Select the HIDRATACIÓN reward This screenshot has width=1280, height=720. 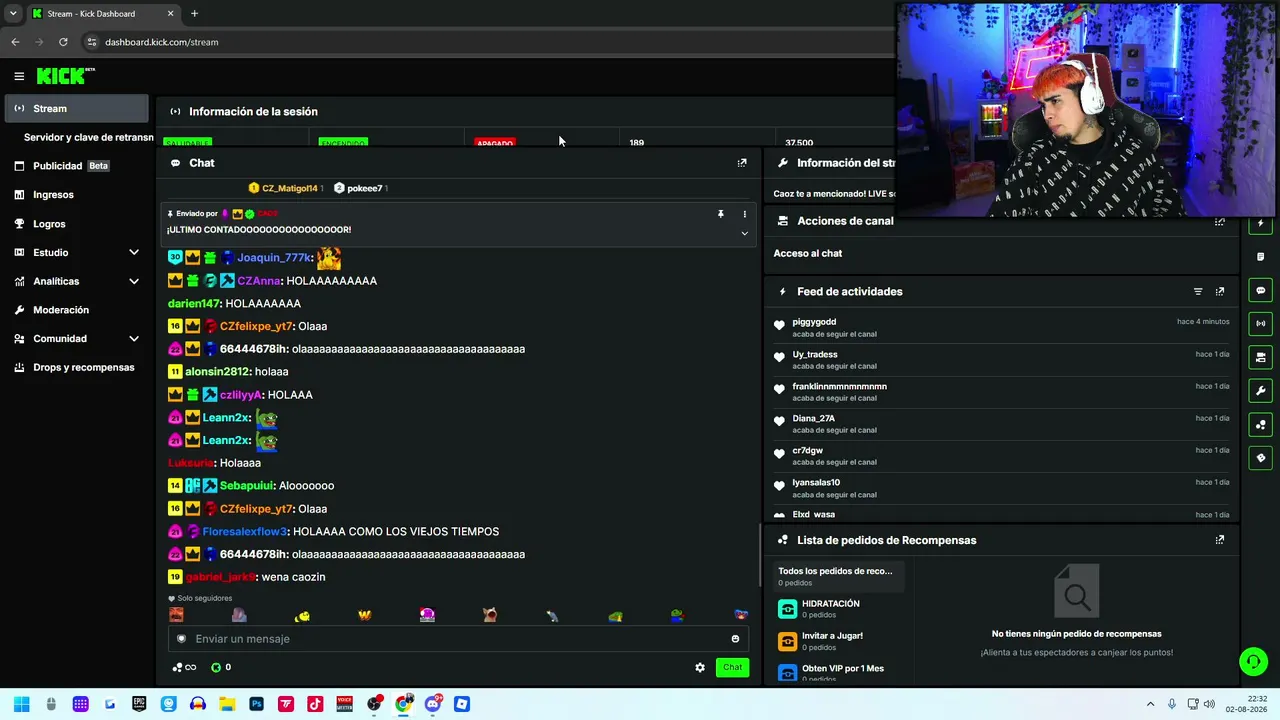[840, 609]
